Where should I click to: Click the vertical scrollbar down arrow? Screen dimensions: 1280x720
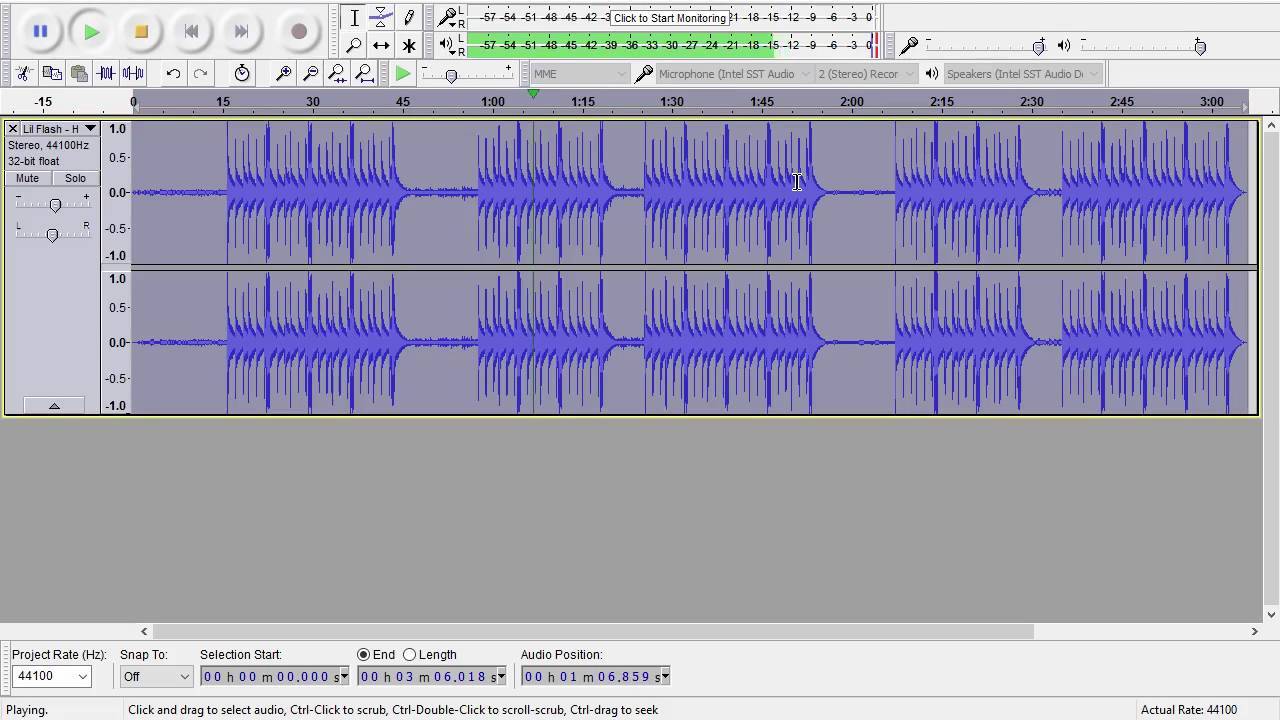click(x=1272, y=615)
